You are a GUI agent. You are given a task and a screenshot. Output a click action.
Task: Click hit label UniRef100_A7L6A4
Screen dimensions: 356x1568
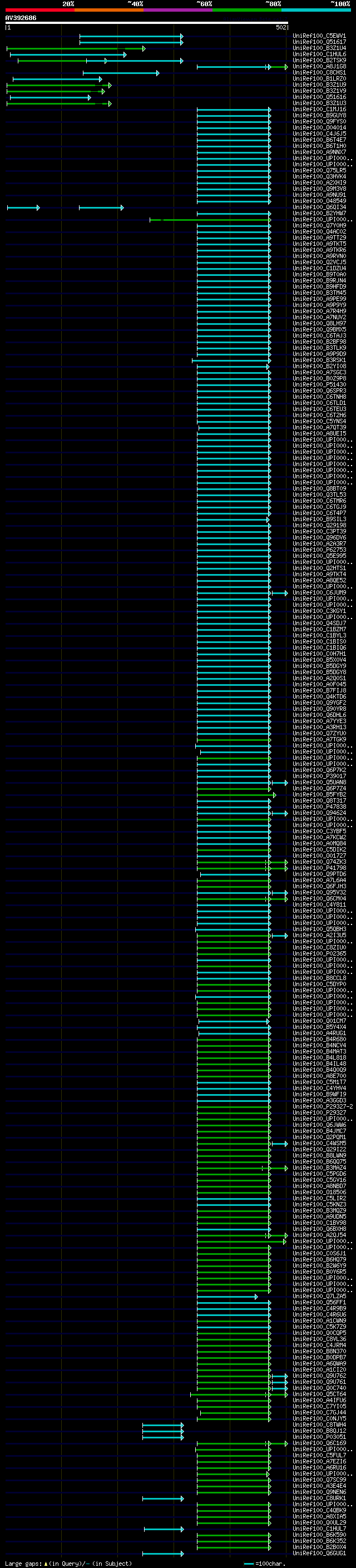point(319,881)
